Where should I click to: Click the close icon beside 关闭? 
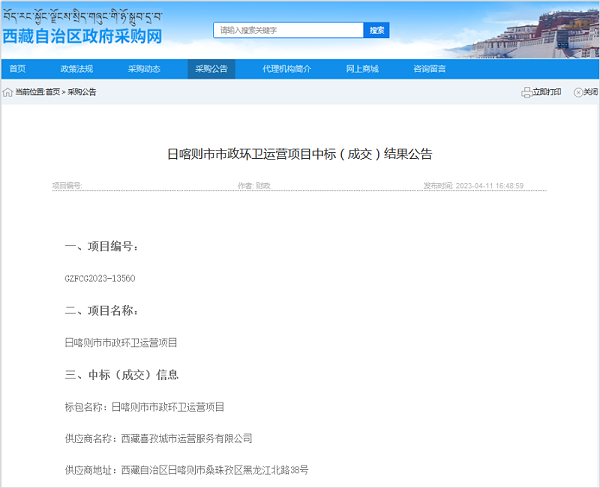pos(577,92)
